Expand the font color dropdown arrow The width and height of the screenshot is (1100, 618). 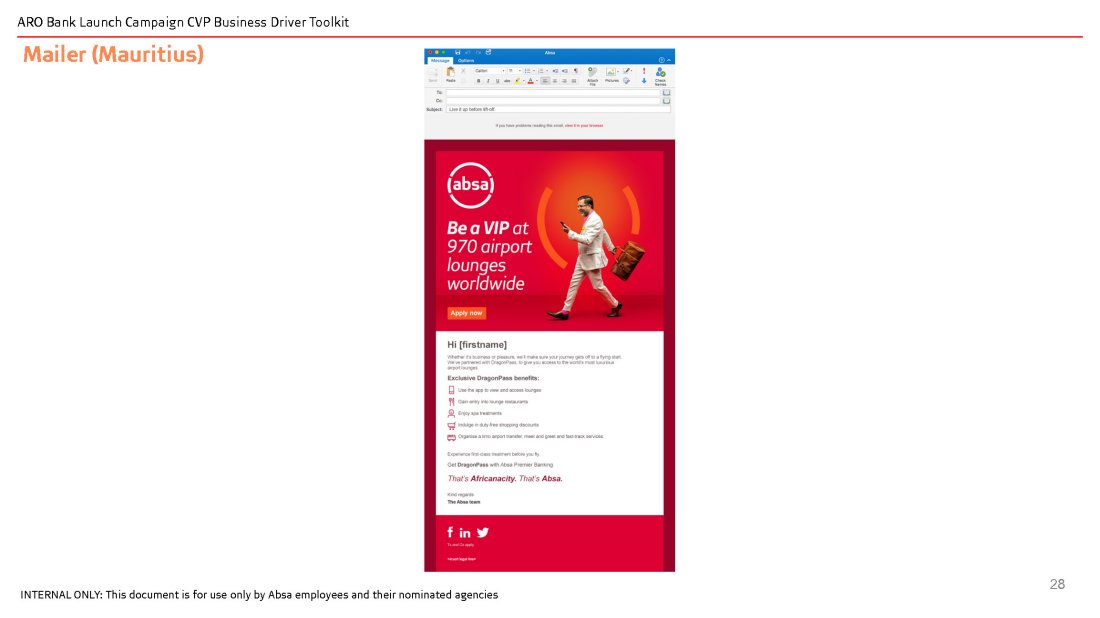pos(537,81)
